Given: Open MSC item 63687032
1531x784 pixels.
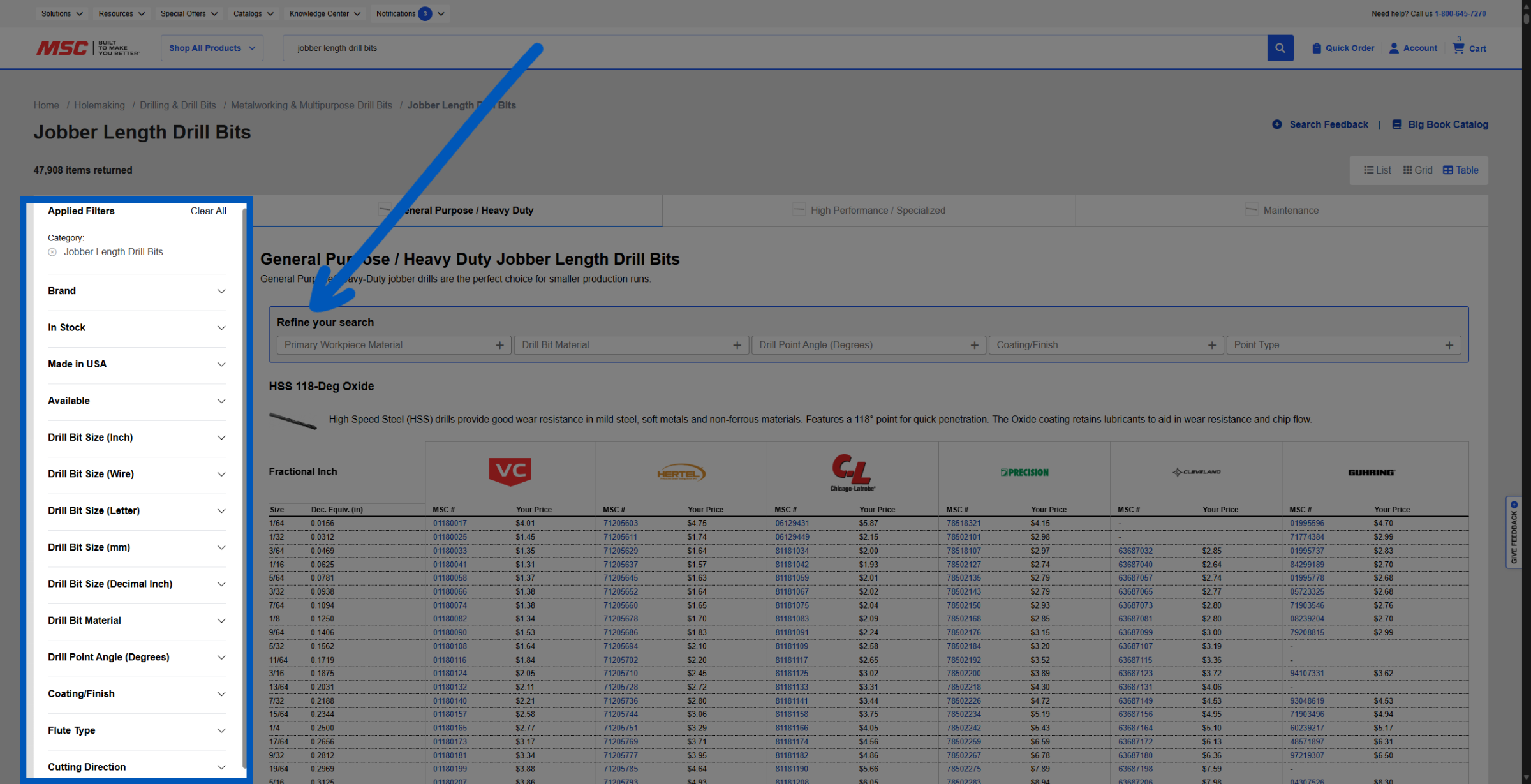Looking at the screenshot, I should 1135,551.
